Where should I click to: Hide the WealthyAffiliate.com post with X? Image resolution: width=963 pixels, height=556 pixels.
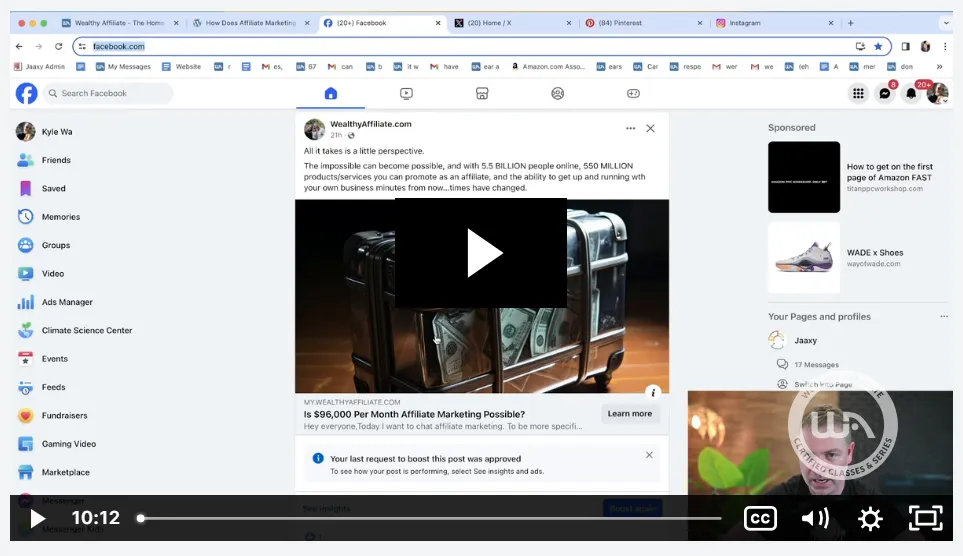tap(650, 128)
